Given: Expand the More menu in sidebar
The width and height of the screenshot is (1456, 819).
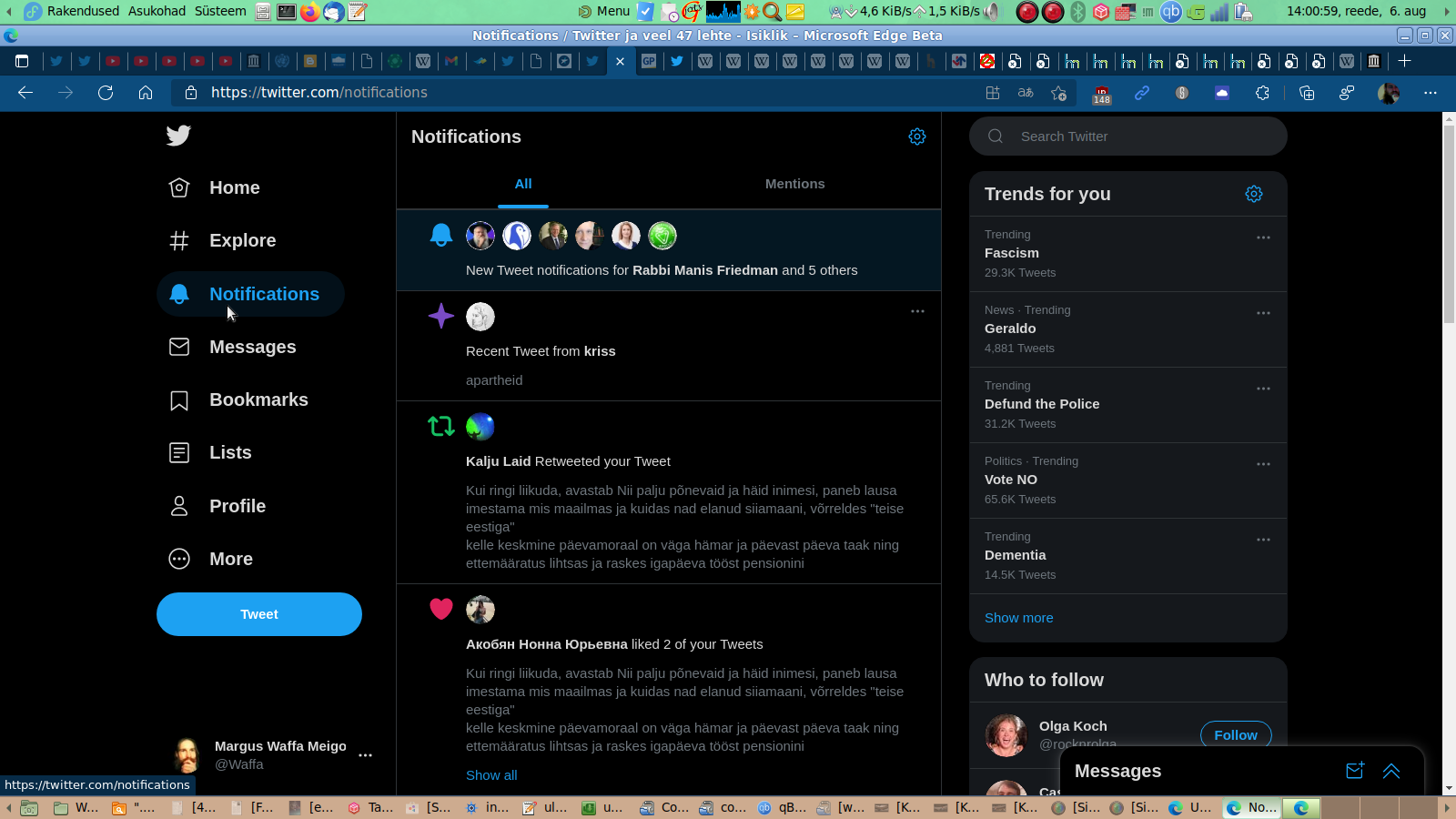Looking at the screenshot, I should [x=211, y=559].
